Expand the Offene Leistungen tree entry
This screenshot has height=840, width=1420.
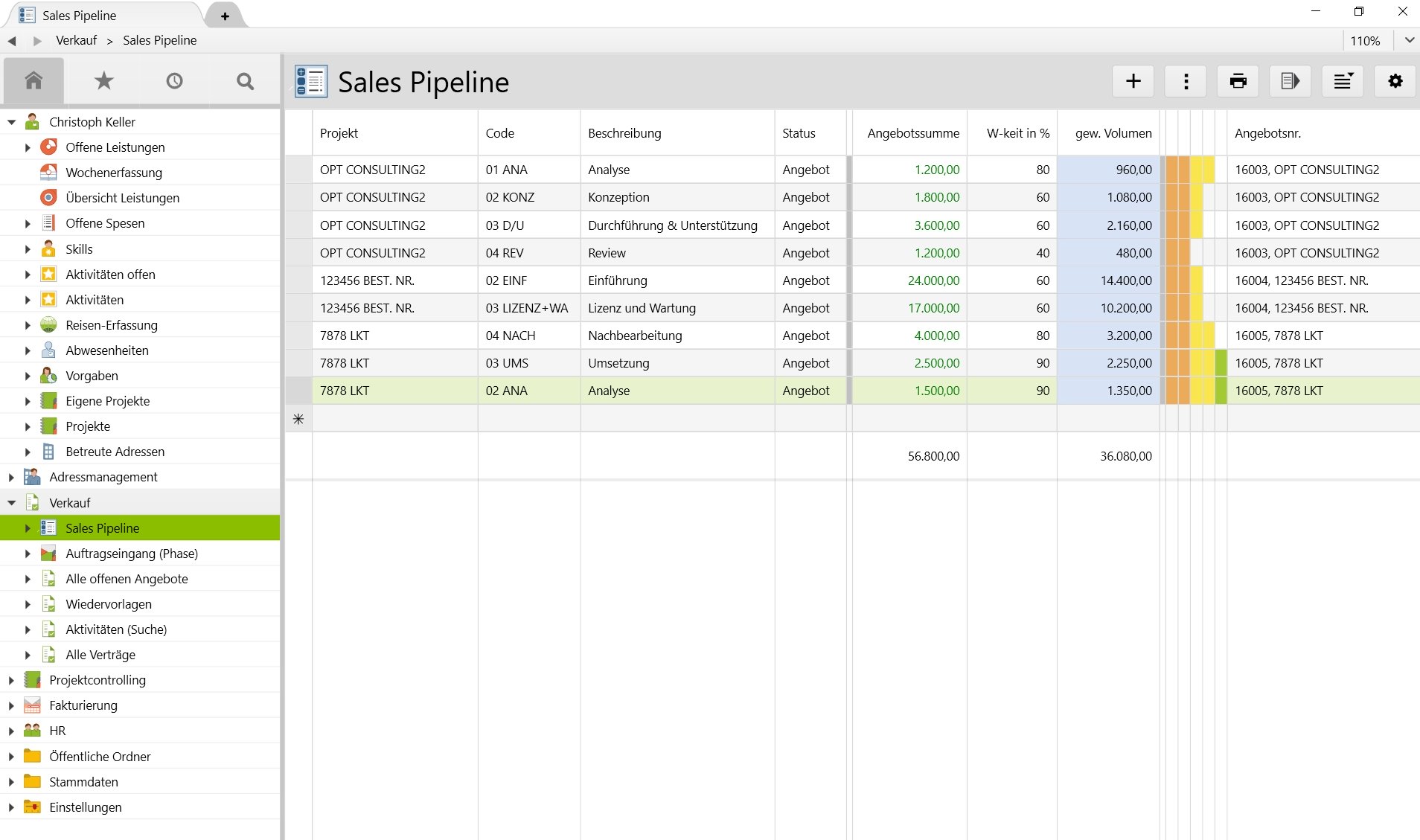point(28,147)
